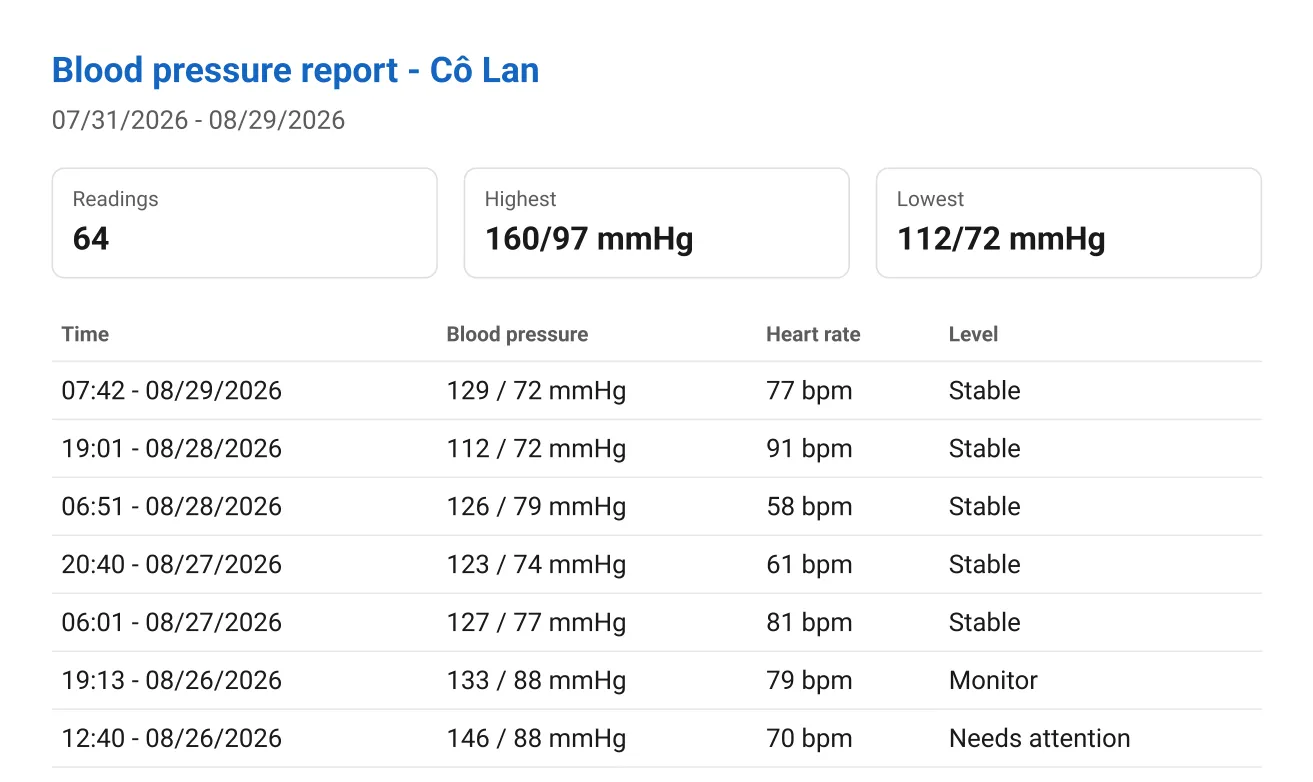Image resolution: width=1313 pixels, height=782 pixels.
Task: Select the time cell 20:40 - 08/27/2026
Action: pyautogui.click(x=172, y=565)
